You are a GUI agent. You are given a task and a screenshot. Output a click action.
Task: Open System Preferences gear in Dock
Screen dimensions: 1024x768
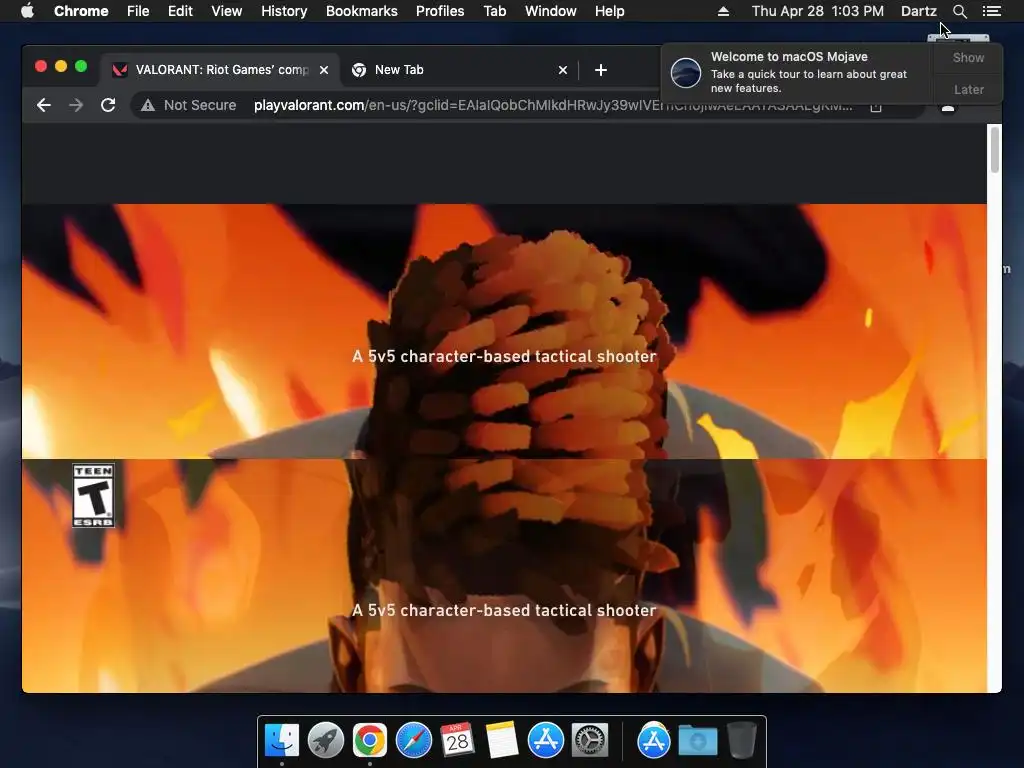pyautogui.click(x=590, y=740)
